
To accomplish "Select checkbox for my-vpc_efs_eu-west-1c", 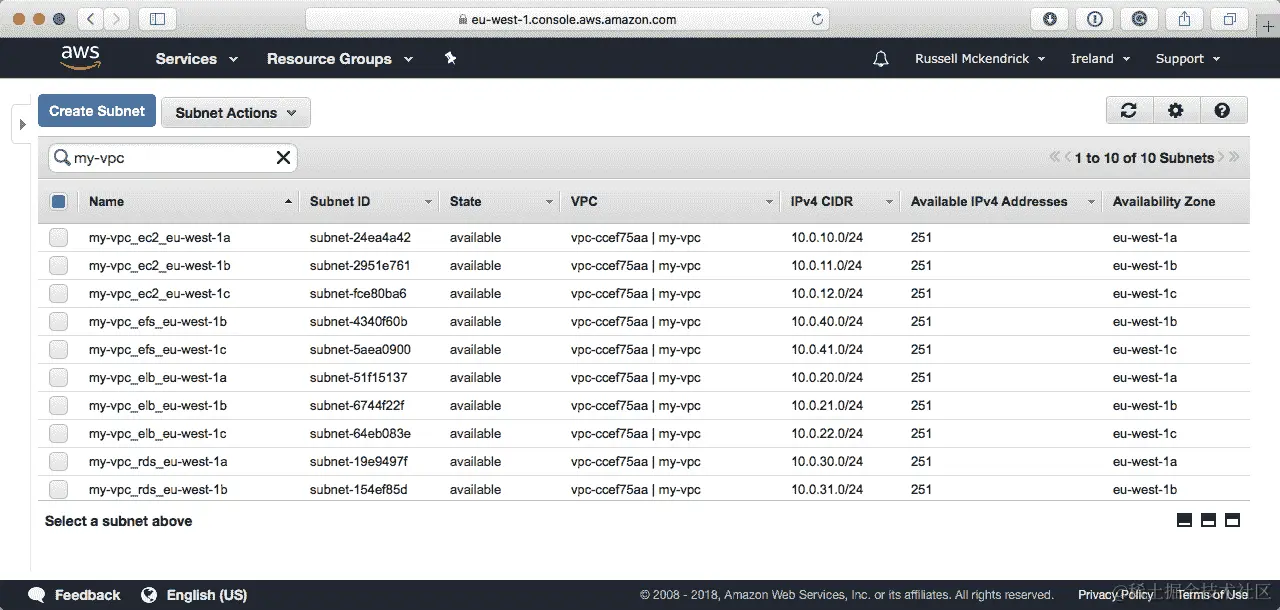I will [58, 350].
